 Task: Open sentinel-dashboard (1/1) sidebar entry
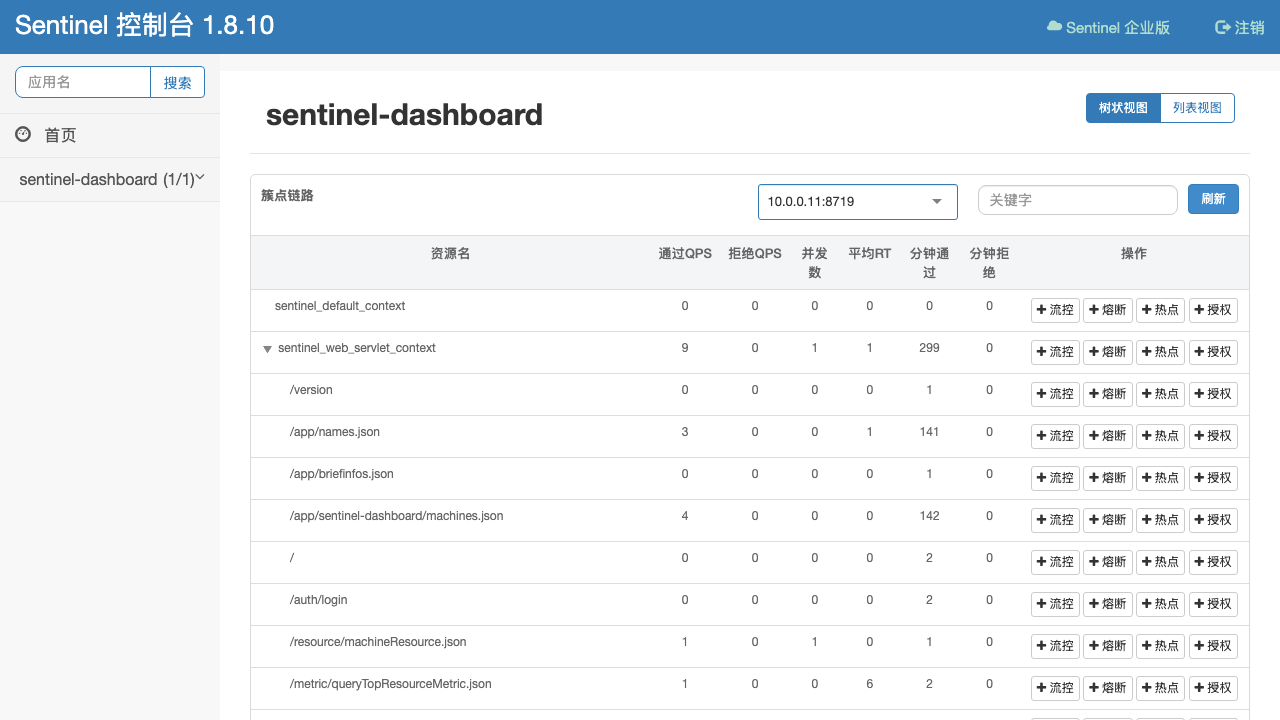point(110,179)
